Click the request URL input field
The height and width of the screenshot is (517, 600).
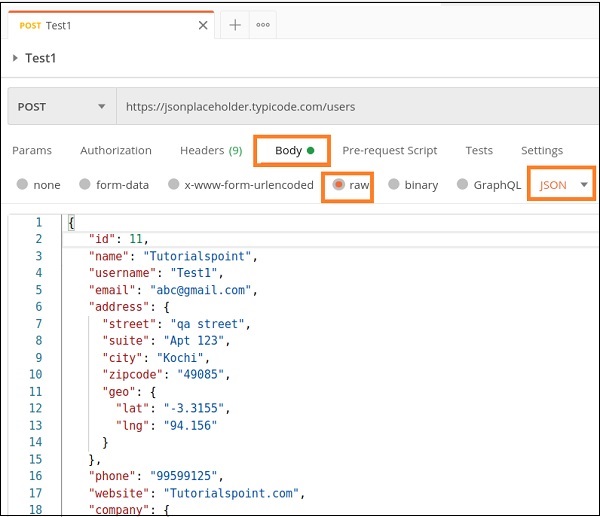tap(350, 106)
